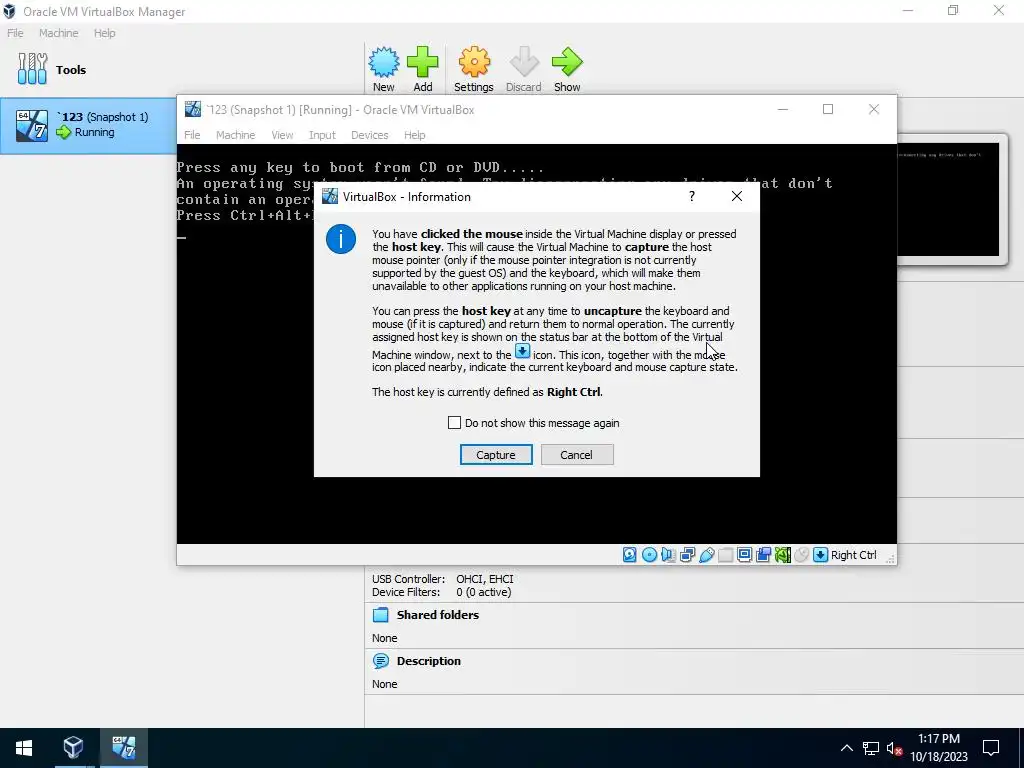The width and height of the screenshot is (1024, 768).
Task: Click green CPU virtualization status icon
Action: [x=782, y=554]
